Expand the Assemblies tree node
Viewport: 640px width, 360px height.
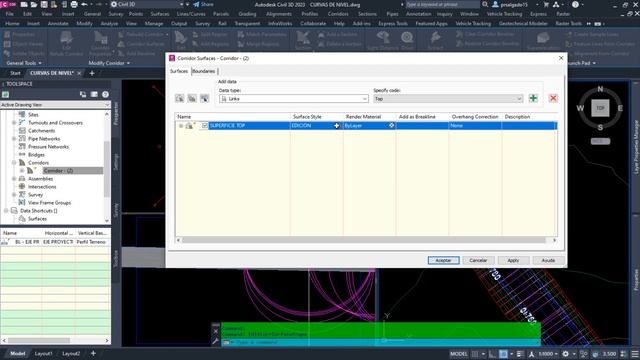pos(14,179)
